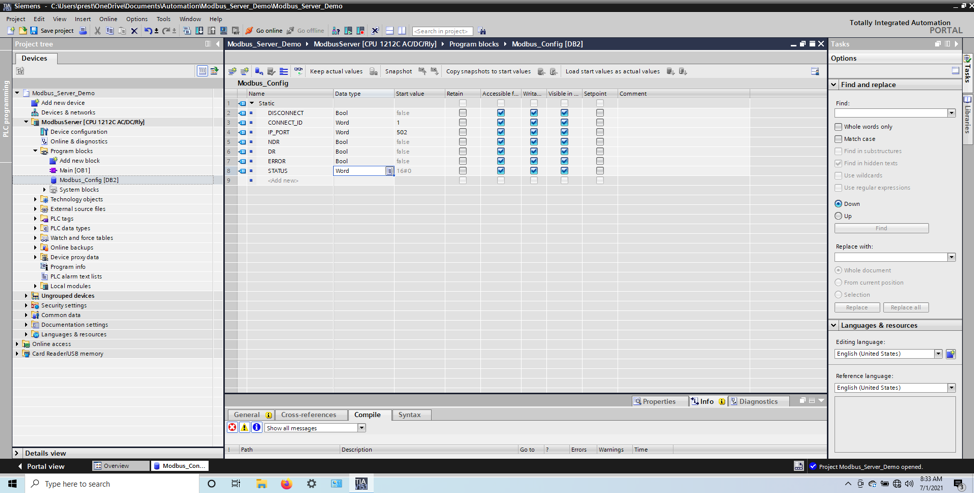
Task: Check Retain checkbox for ERROR row
Action: [463, 161]
